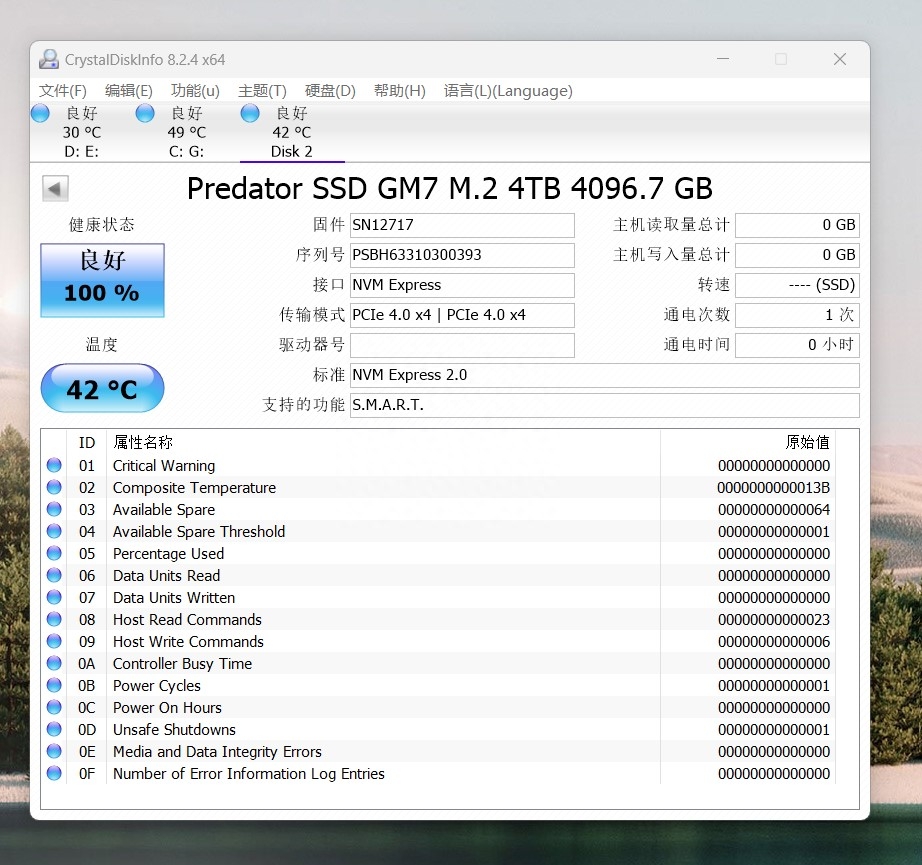
Task: Click the 42 °C temperature button
Action: click(102, 388)
